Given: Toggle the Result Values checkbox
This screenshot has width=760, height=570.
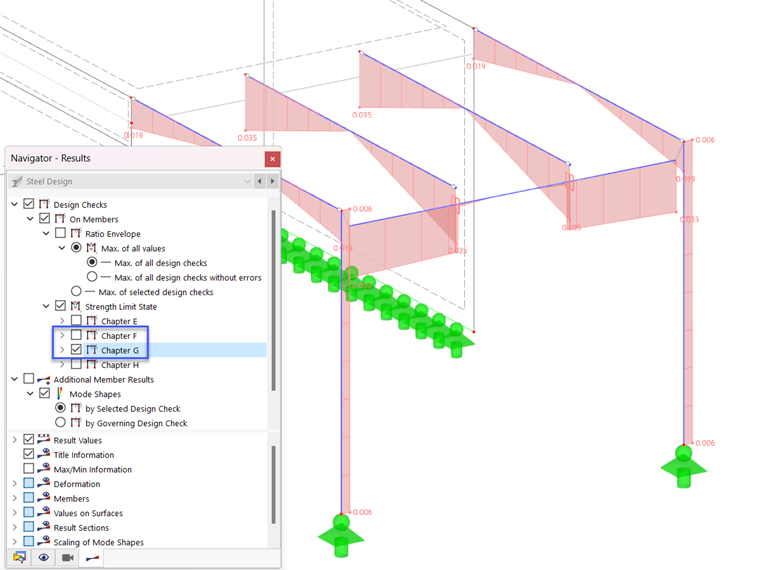Looking at the screenshot, I should click(29, 439).
